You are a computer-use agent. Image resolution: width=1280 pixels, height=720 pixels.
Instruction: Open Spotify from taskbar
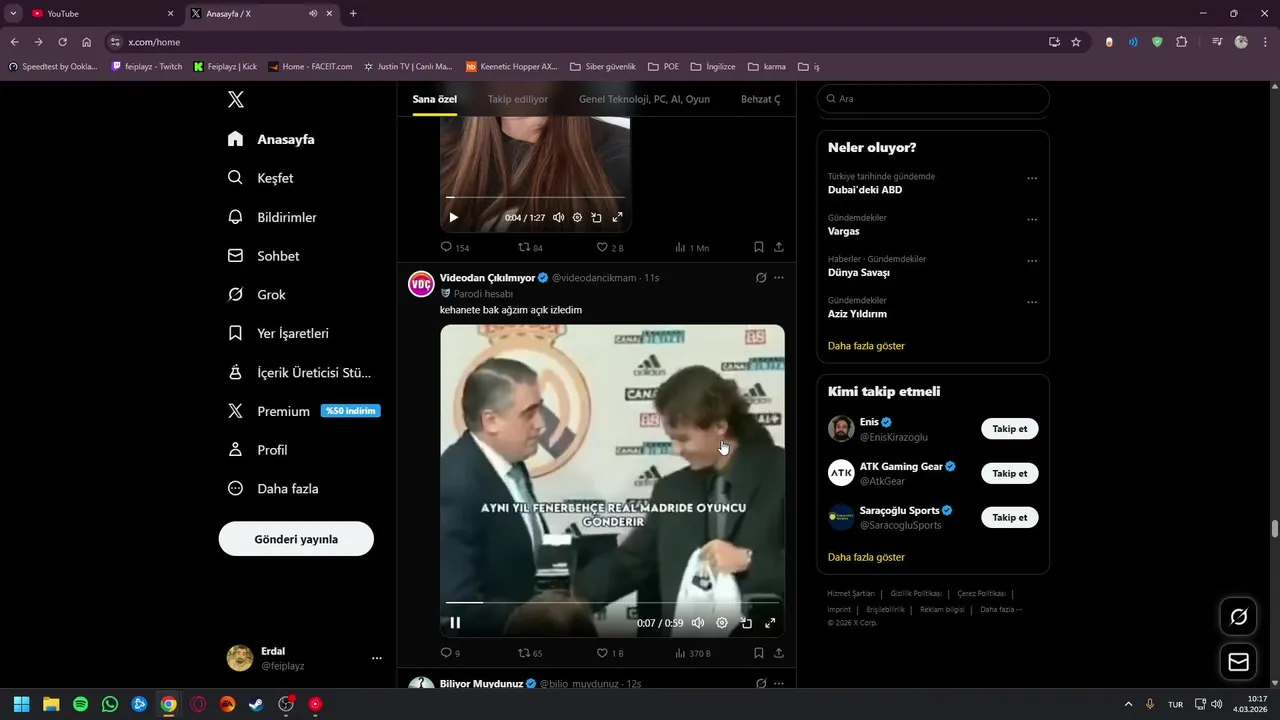click(x=80, y=704)
